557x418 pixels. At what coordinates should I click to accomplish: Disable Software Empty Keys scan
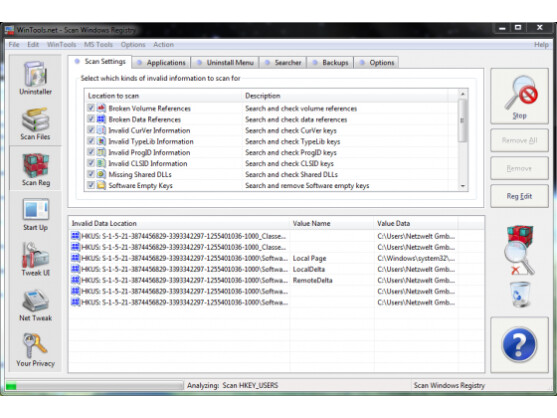[91, 185]
